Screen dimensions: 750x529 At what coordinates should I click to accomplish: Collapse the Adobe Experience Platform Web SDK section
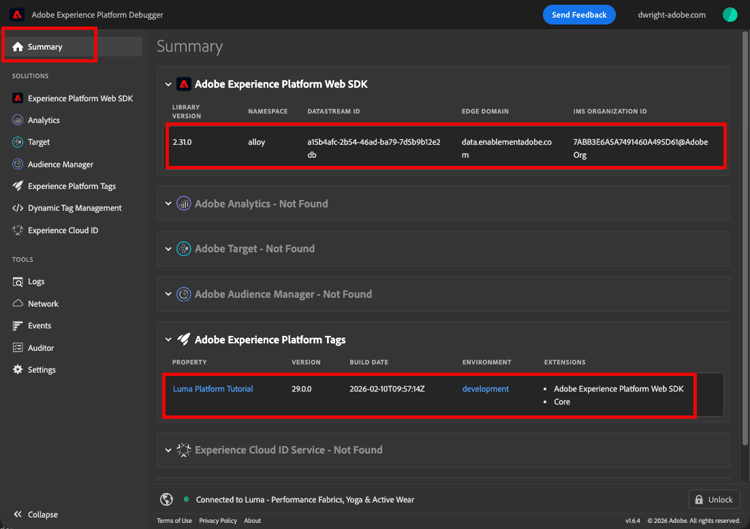pos(168,85)
